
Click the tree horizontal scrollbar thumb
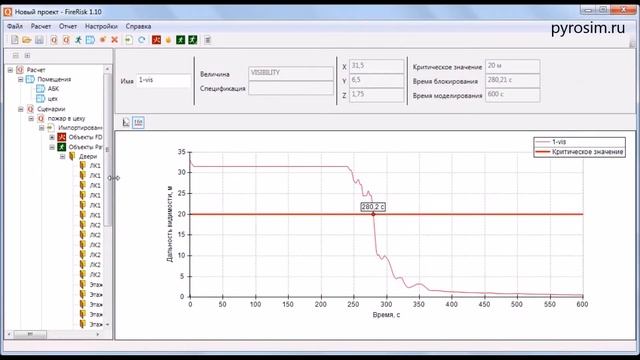(x=30, y=334)
